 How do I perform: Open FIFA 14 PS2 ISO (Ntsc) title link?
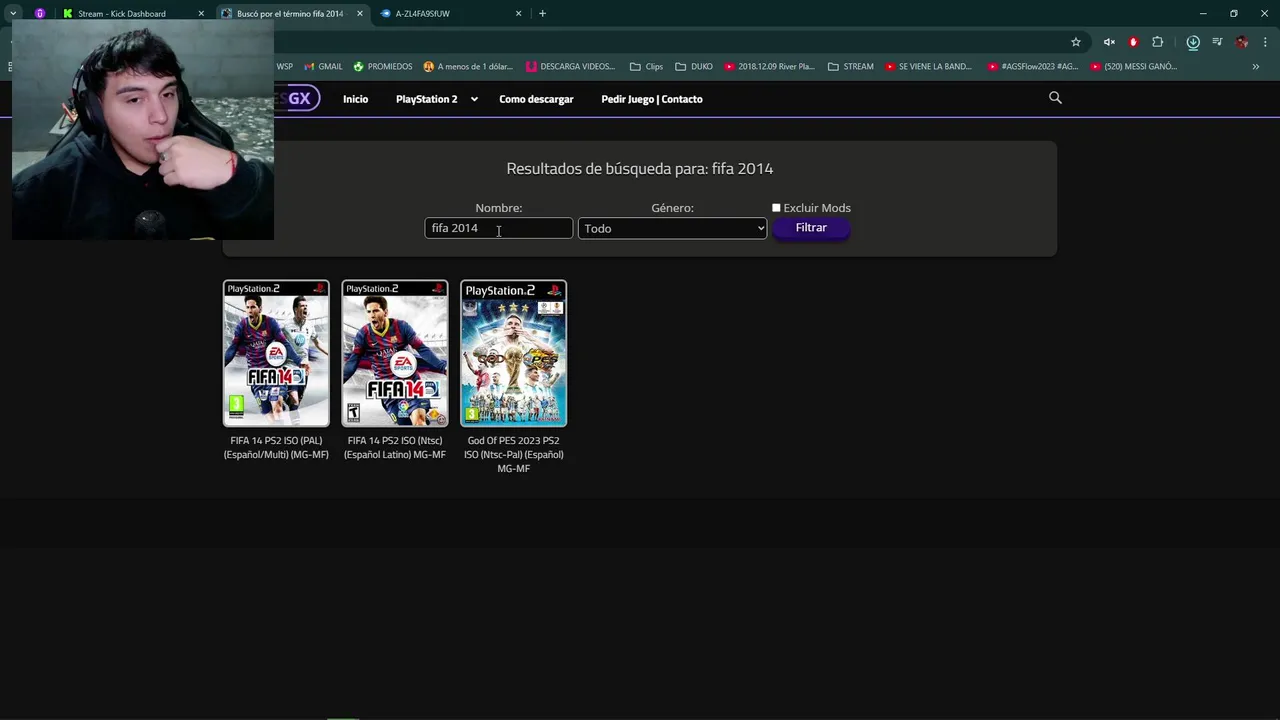pos(395,447)
